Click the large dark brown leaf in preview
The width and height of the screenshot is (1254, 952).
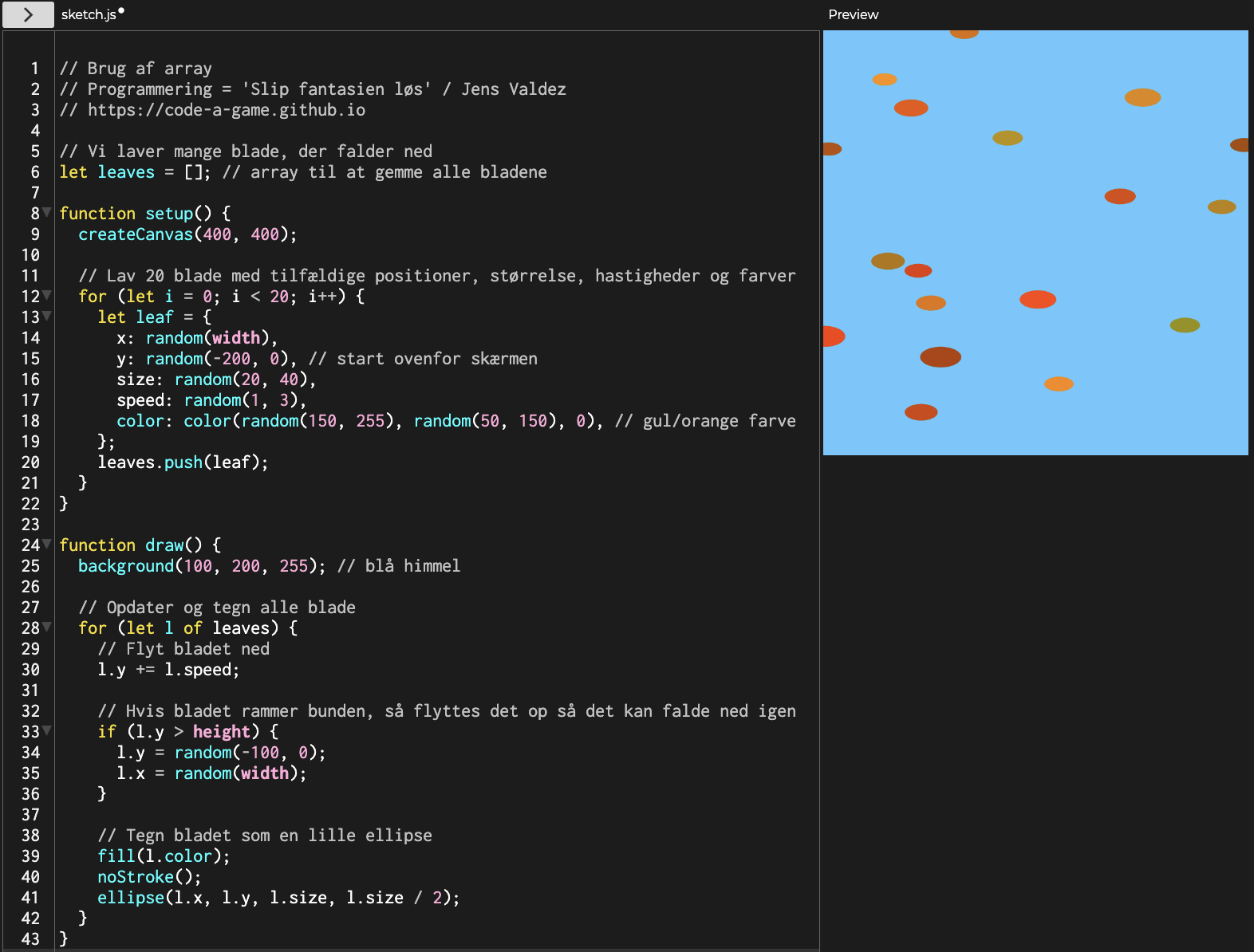tap(941, 356)
